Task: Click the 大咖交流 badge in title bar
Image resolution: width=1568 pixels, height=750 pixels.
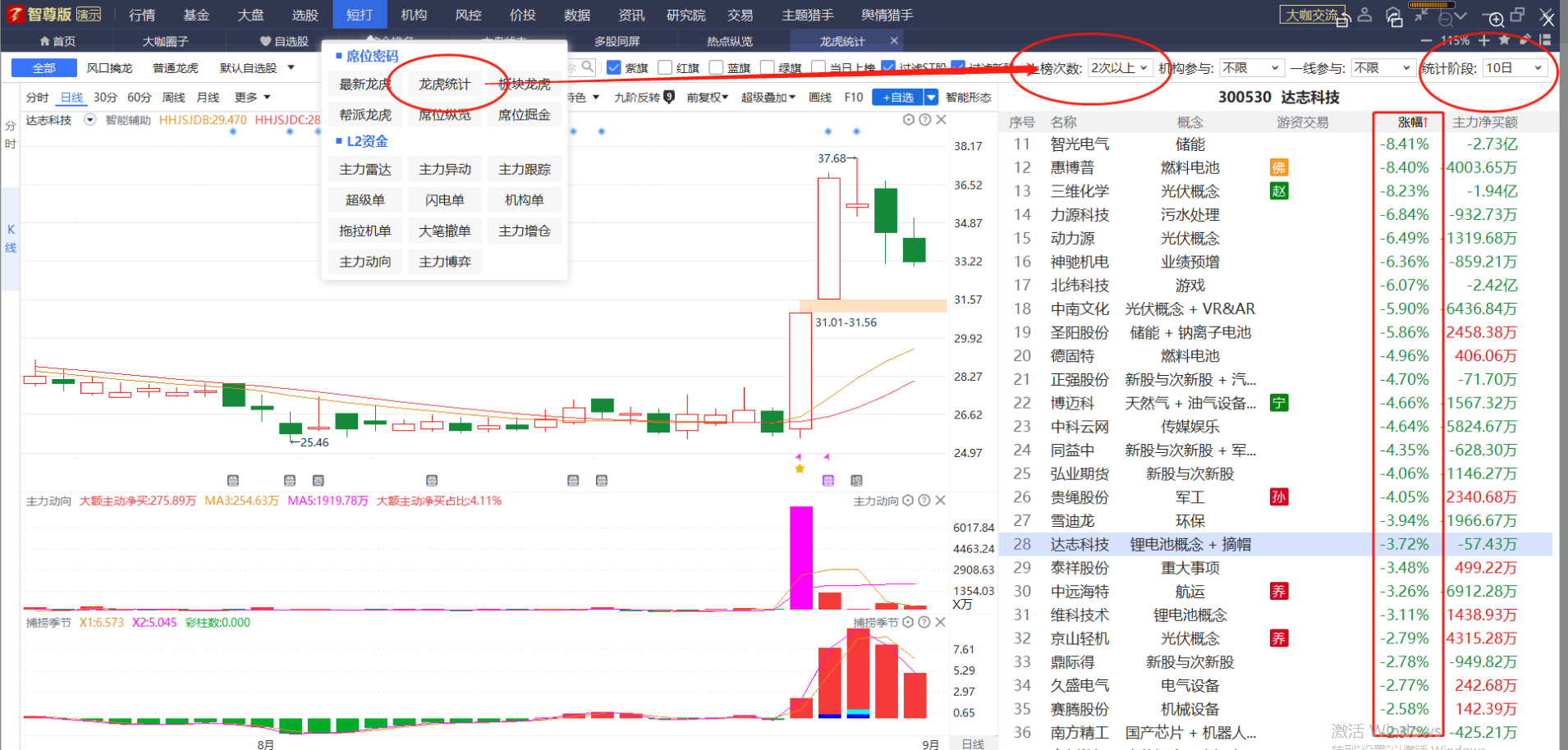Action: click(x=1312, y=15)
